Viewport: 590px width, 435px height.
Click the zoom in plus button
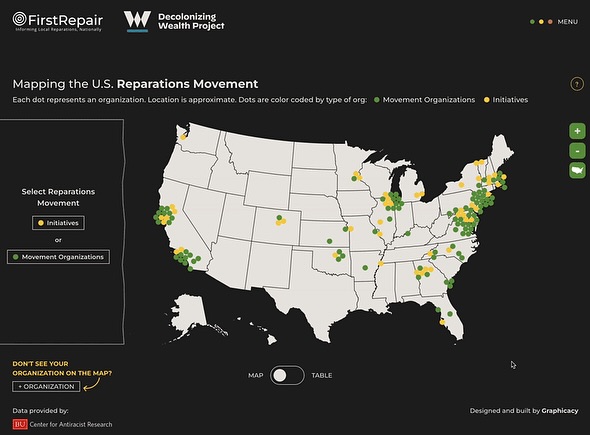[x=577, y=131]
